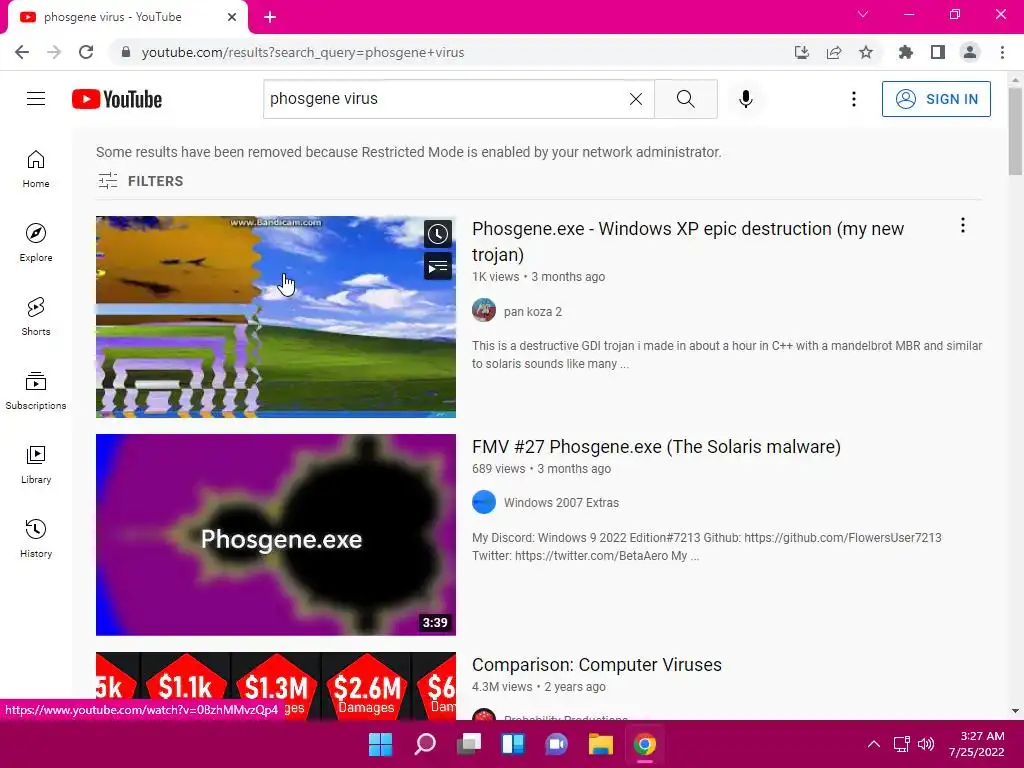This screenshot has height=768, width=1024.
Task: Open a new browser tab
Action: [x=270, y=17]
